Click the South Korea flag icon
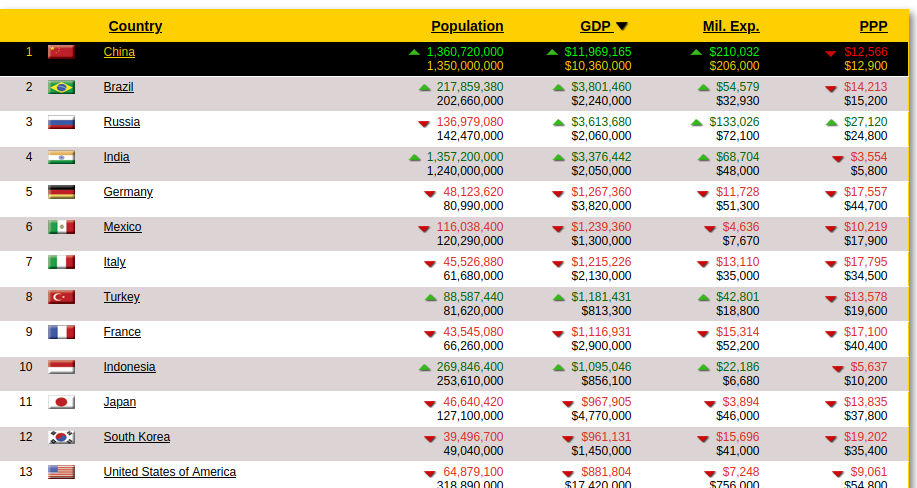 click(x=61, y=437)
